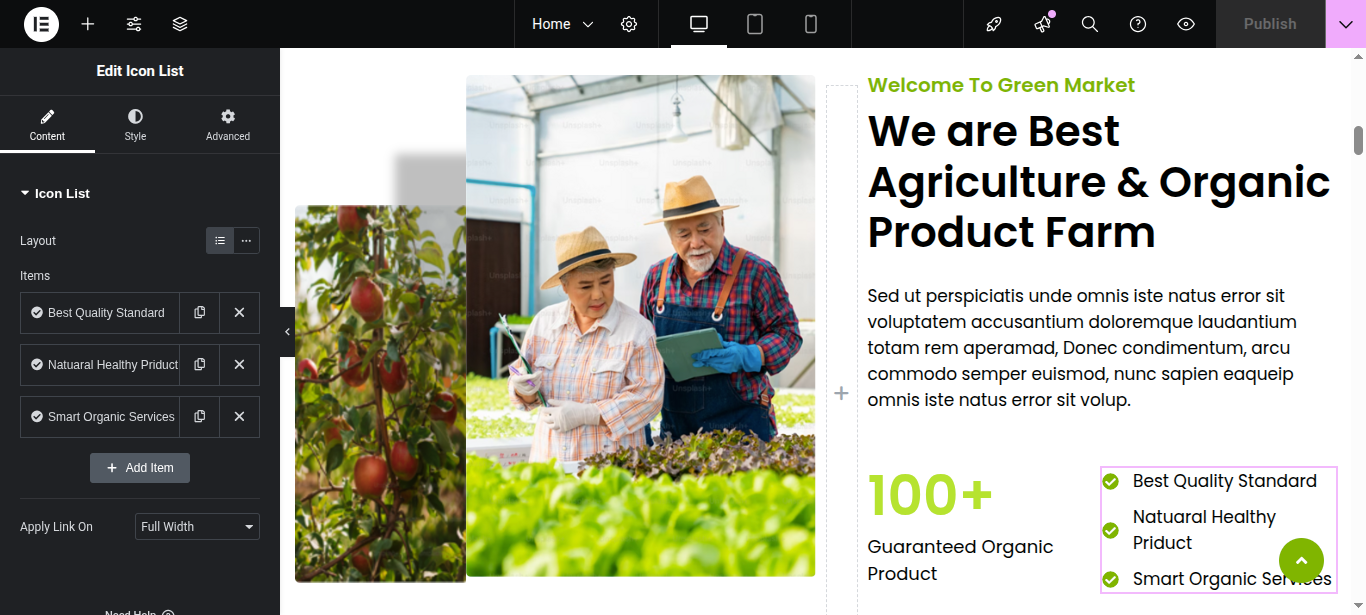Viewport: 1366px width, 615px height.
Task: Remove the Smart Organic Services item
Action: point(239,417)
